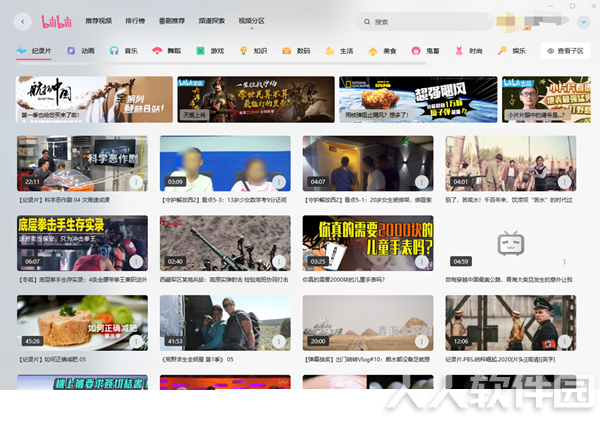The height and width of the screenshot is (426, 600).
Task: Open more options on the 04:07 video
Action: point(421,182)
